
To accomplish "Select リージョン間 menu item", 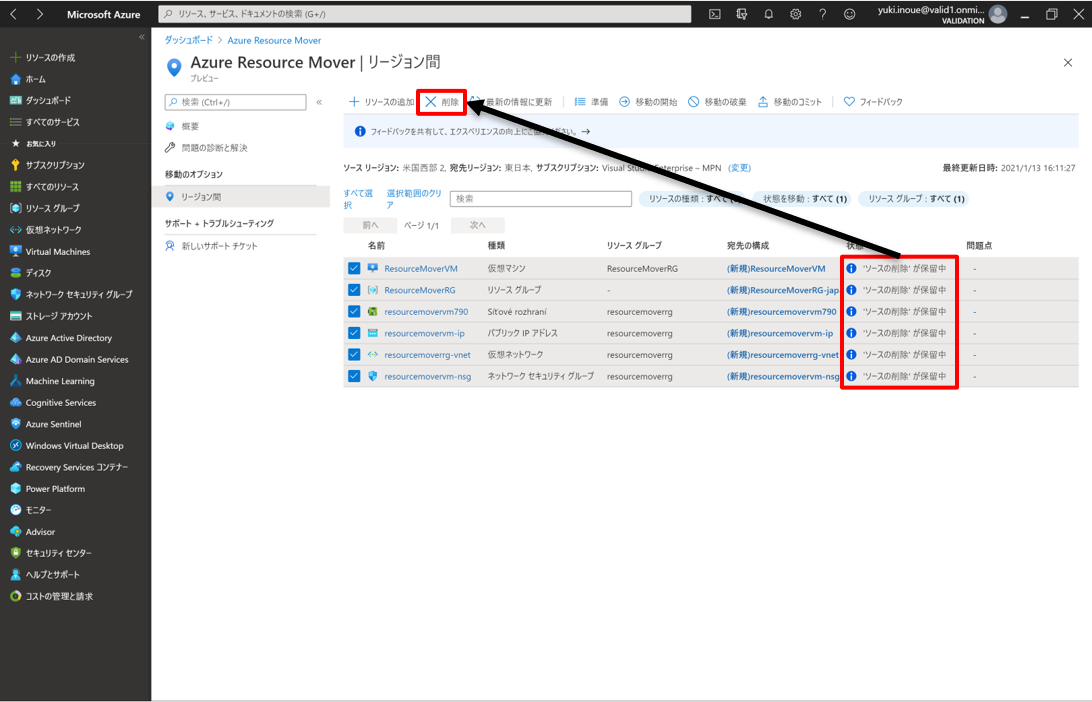I will coord(240,197).
